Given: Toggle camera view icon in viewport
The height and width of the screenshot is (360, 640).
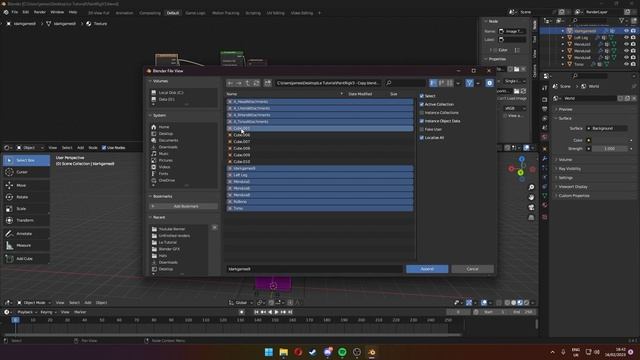Looking at the screenshot, I should point(531,207).
